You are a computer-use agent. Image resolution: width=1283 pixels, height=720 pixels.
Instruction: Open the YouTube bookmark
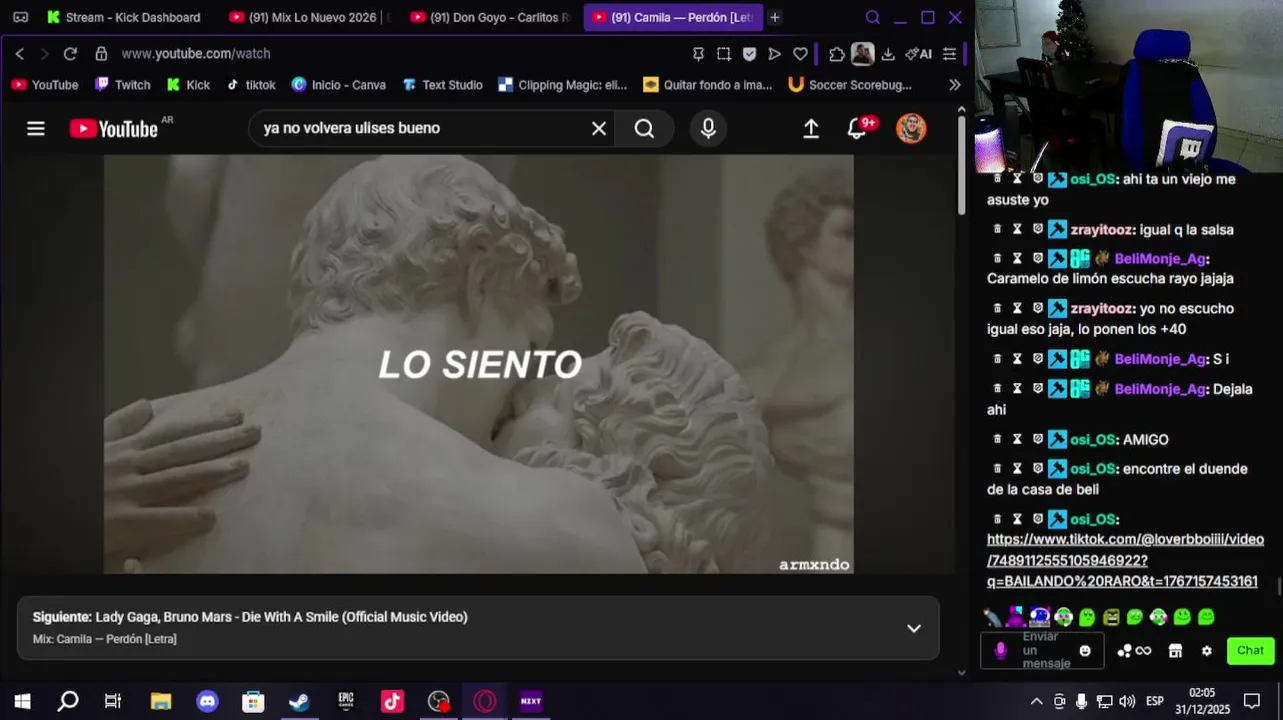pos(45,85)
